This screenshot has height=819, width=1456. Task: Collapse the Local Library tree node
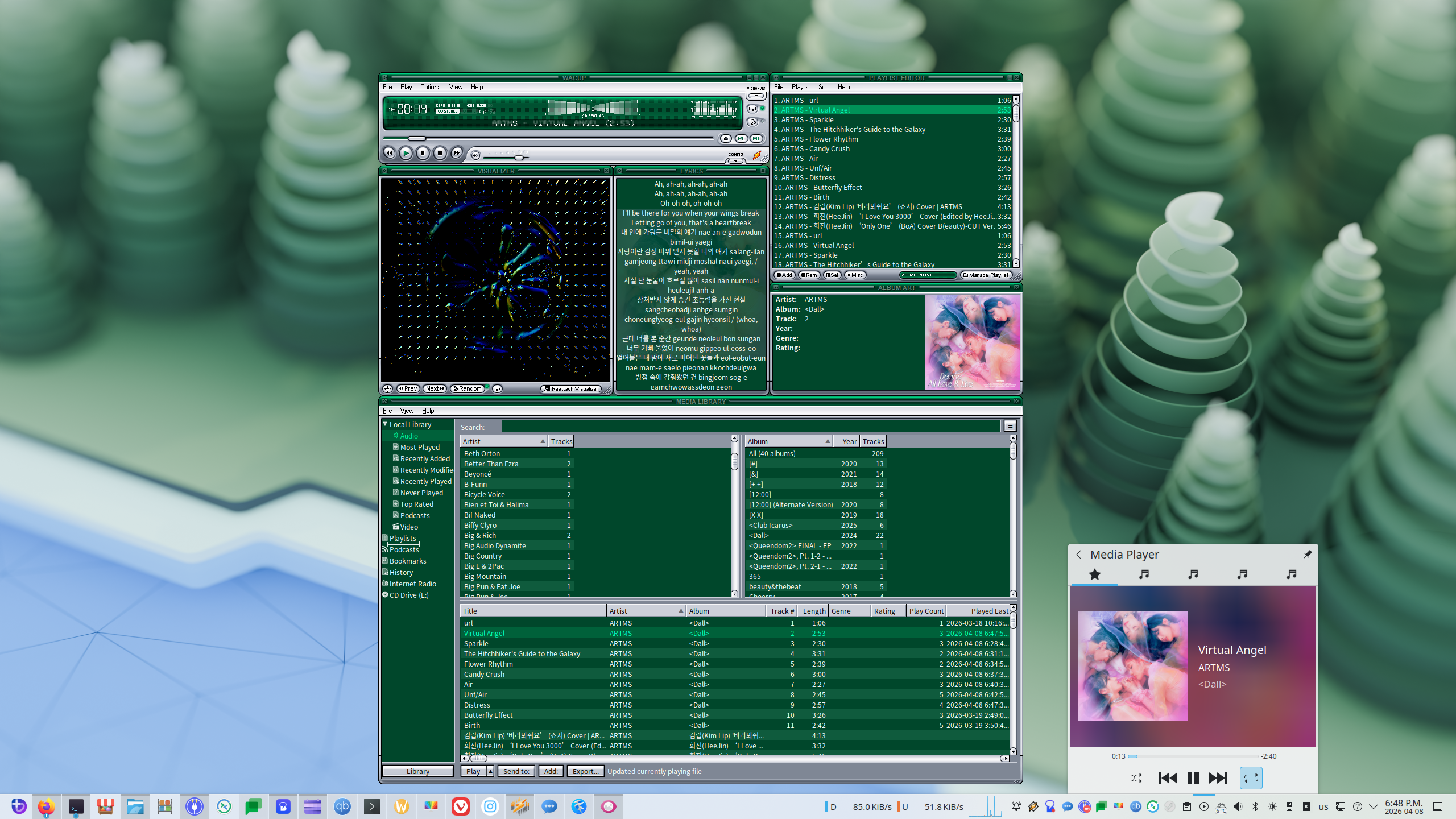pyautogui.click(x=385, y=424)
